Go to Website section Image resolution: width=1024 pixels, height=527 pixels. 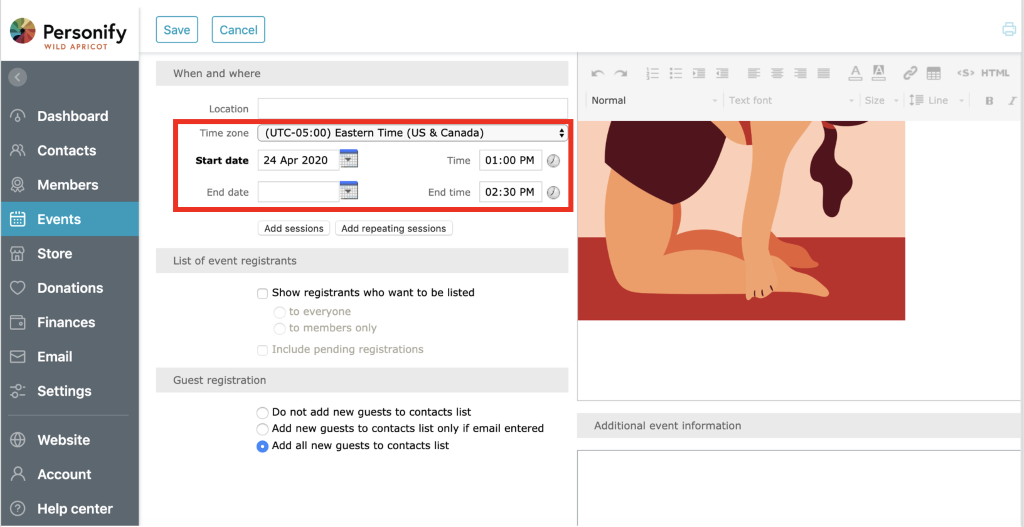69,440
